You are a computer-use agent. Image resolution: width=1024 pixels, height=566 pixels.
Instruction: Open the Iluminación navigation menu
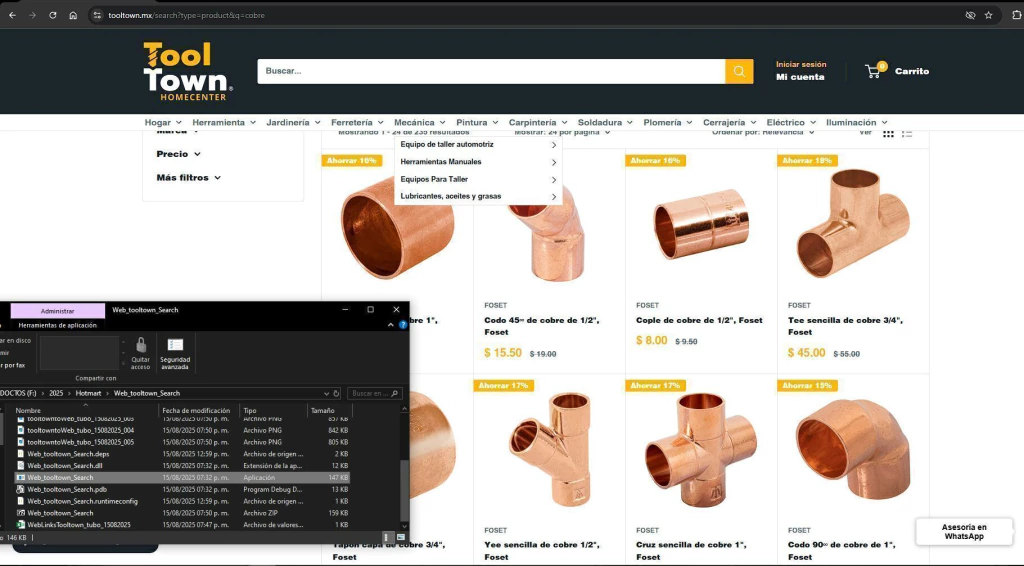coord(857,122)
